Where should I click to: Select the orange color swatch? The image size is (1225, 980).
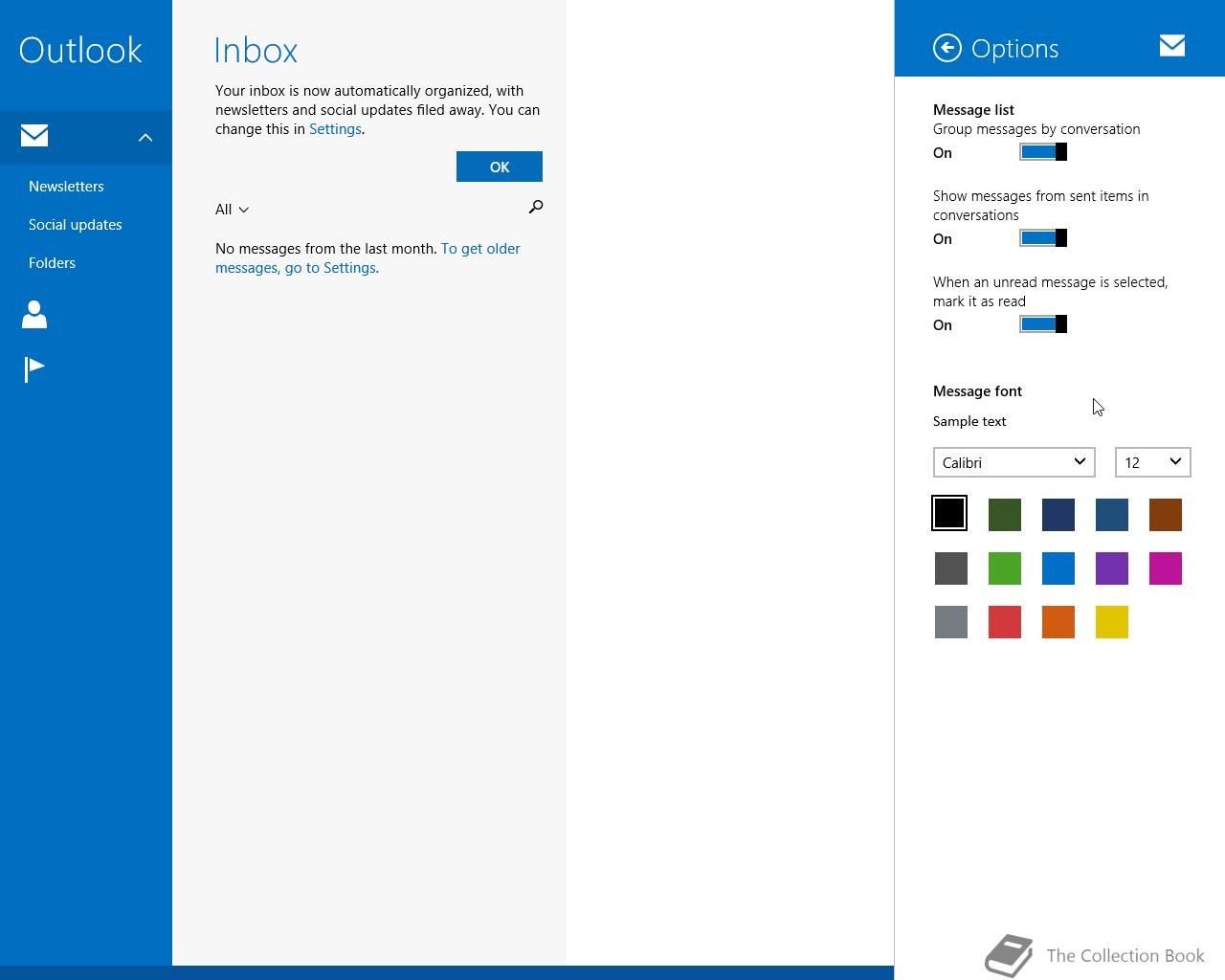[1058, 622]
